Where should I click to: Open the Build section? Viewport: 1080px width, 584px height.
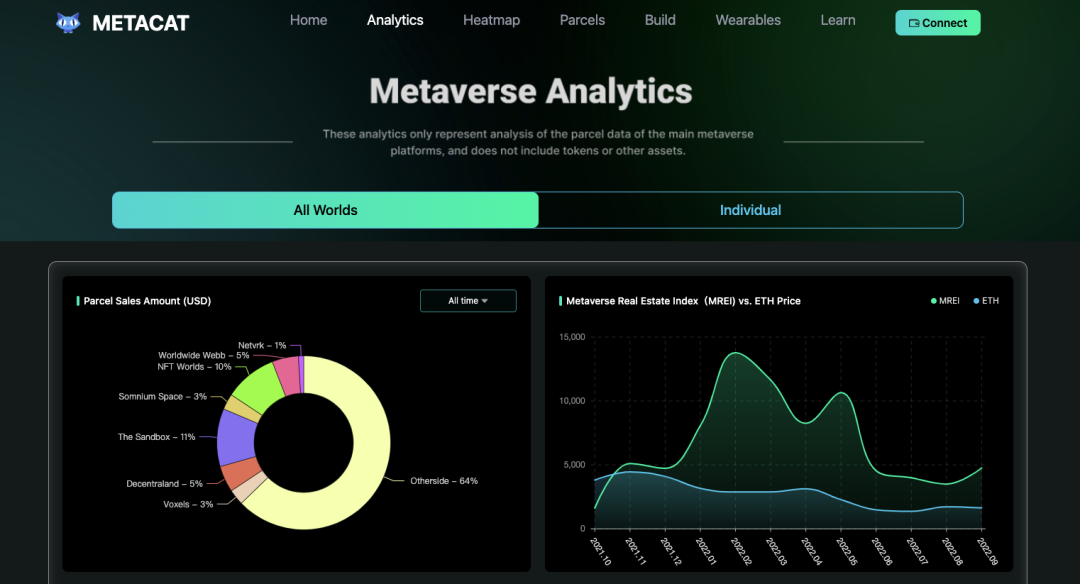[x=660, y=21]
